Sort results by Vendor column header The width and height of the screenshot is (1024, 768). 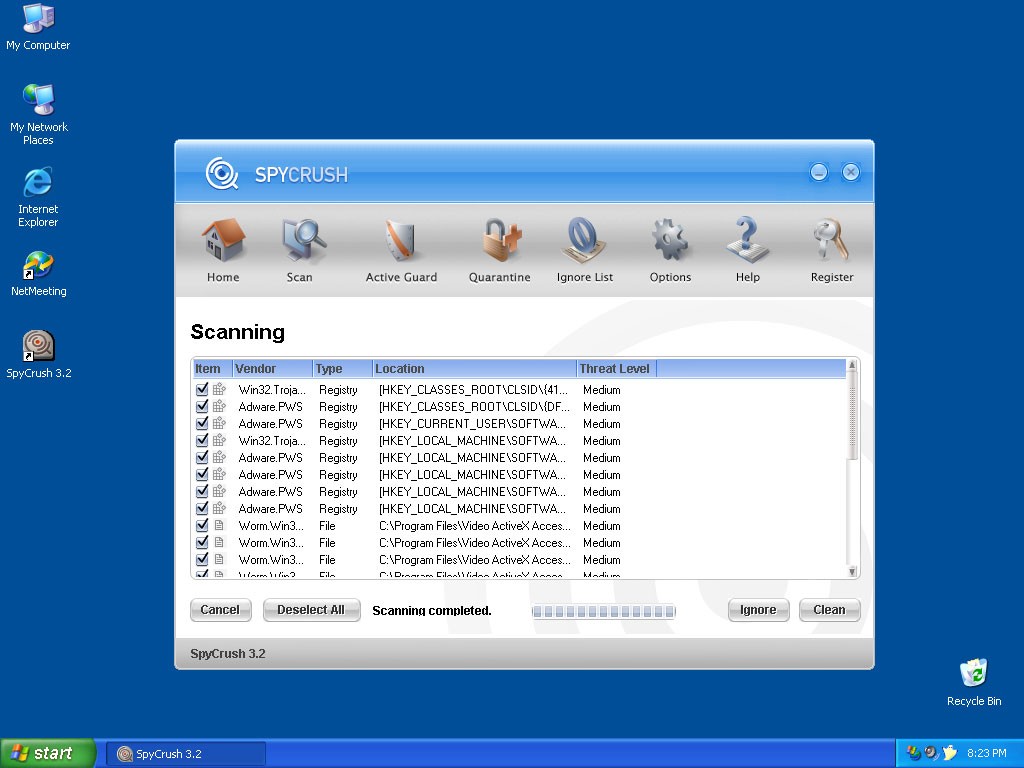point(272,369)
